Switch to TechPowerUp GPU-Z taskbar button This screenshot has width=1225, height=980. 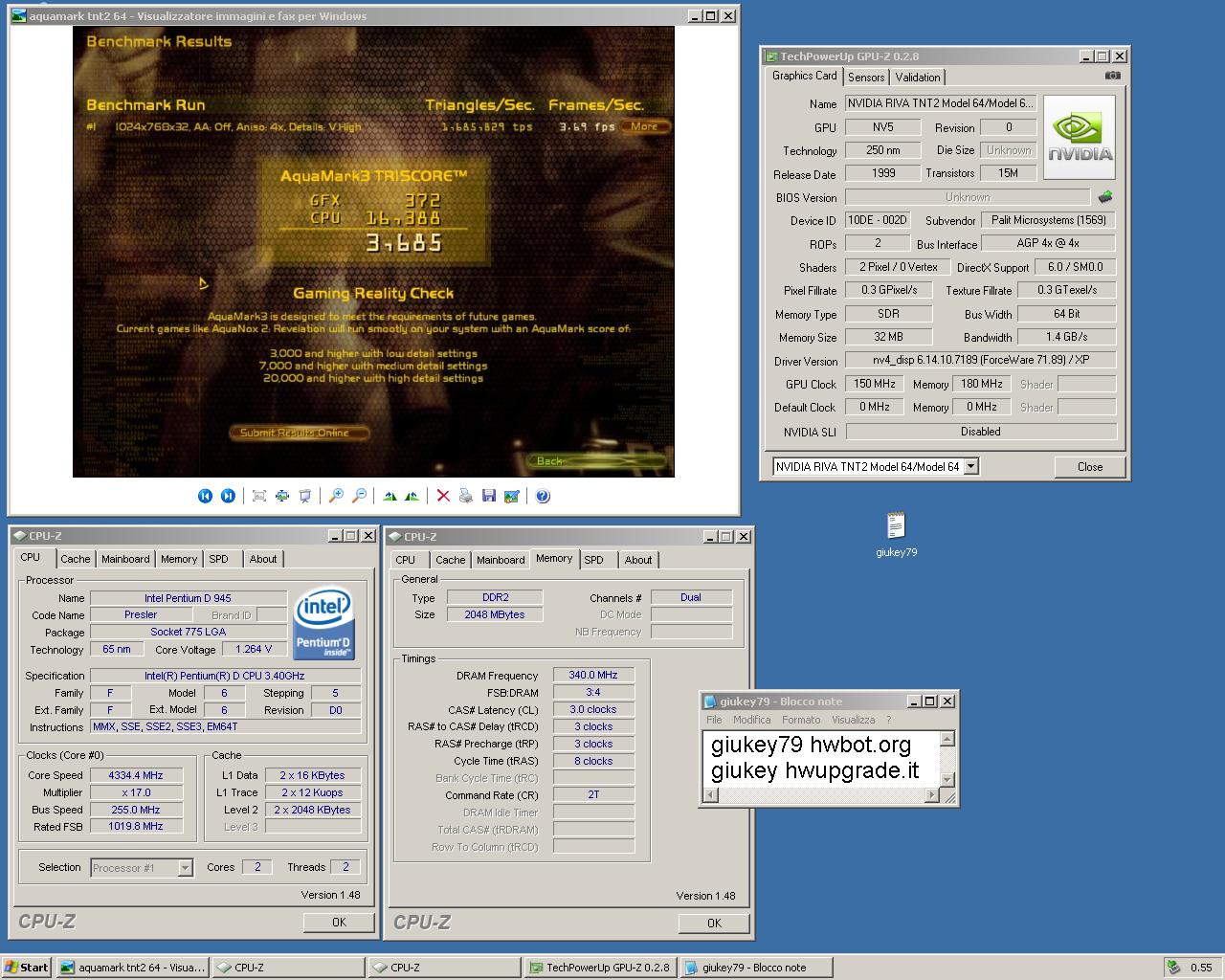(599, 968)
